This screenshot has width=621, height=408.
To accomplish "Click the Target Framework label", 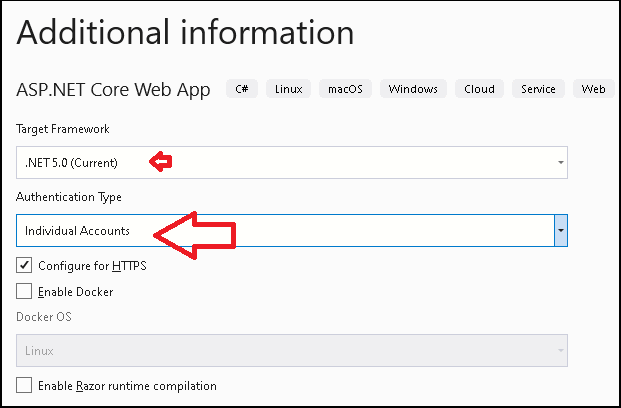I will click(x=63, y=129).
